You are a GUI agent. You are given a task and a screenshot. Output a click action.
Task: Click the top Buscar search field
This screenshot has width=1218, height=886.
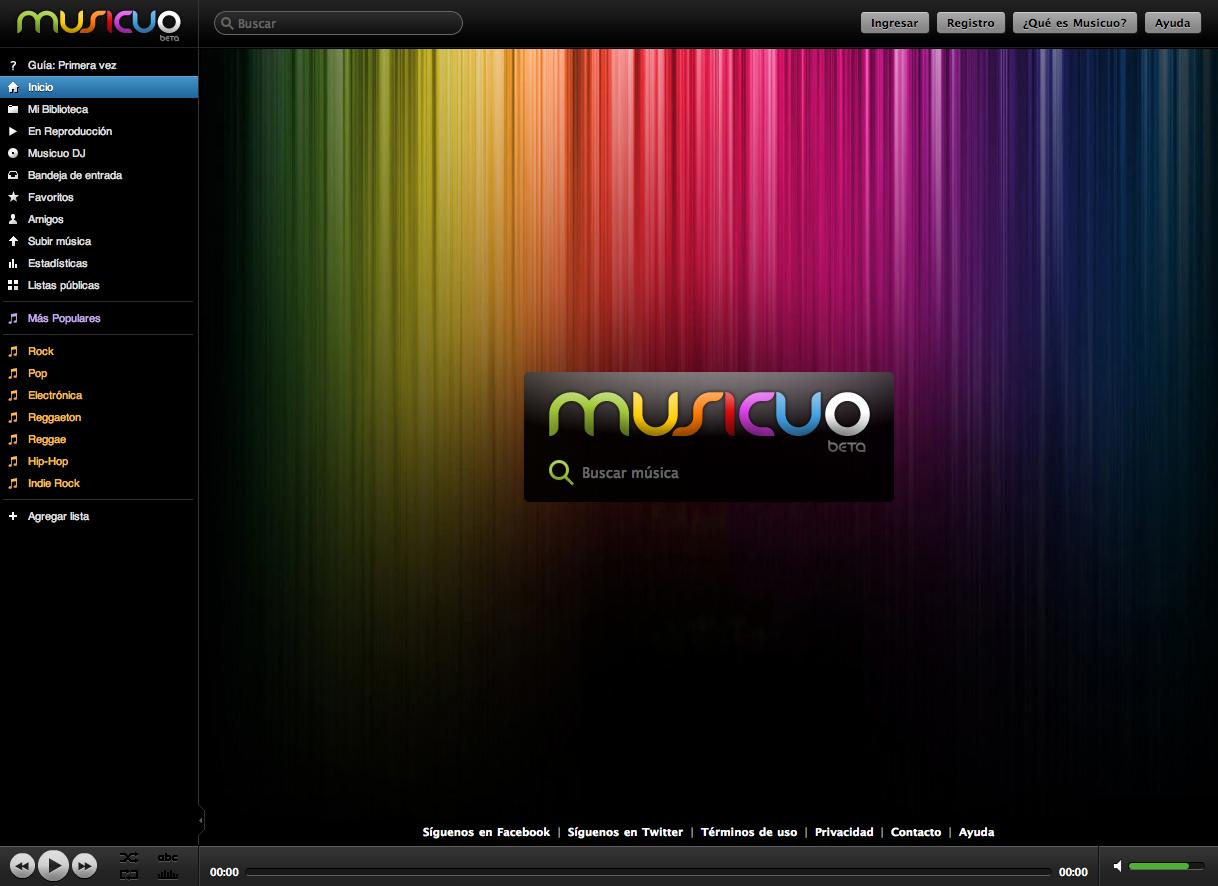click(x=339, y=23)
